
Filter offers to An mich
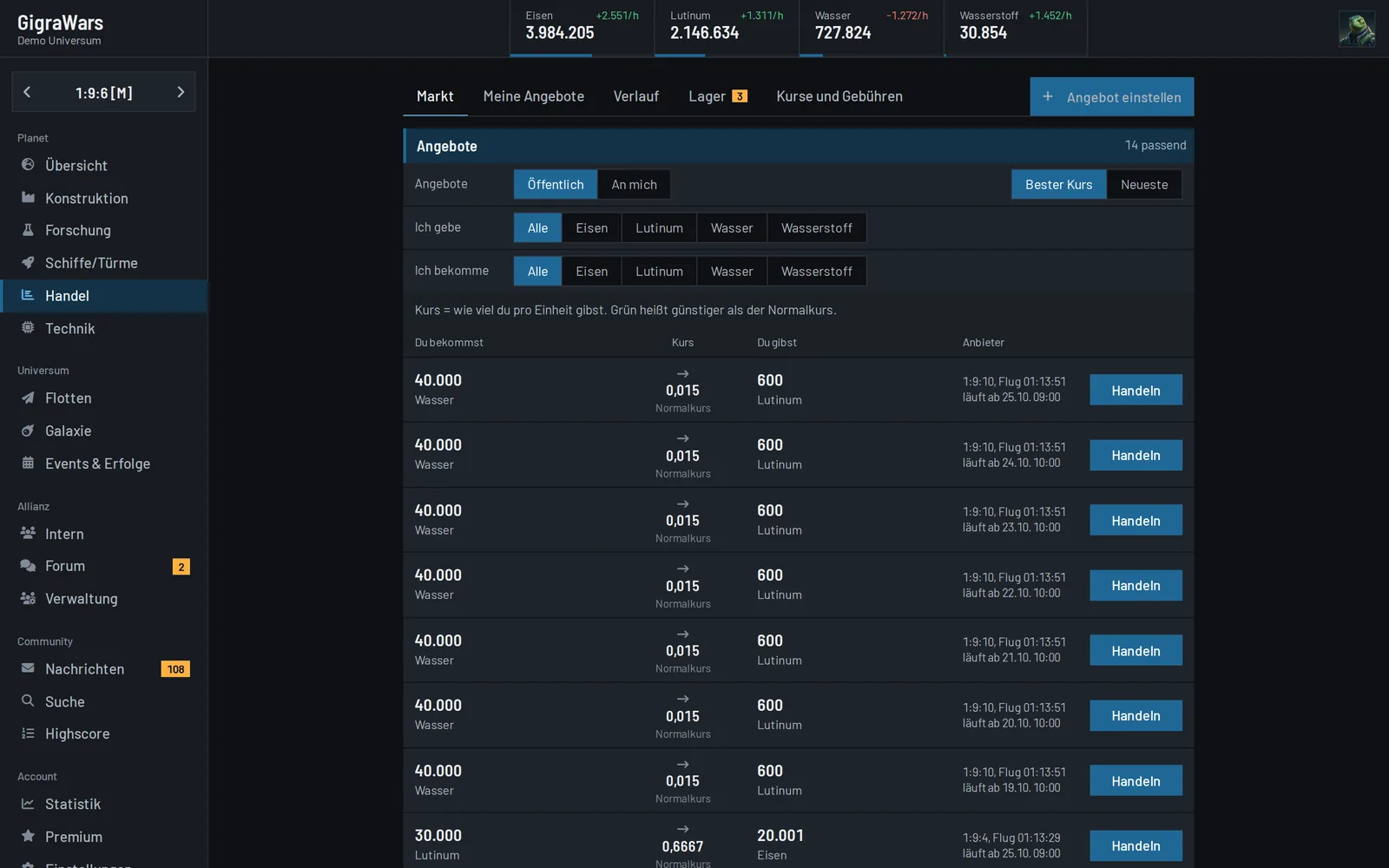(634, 184)
